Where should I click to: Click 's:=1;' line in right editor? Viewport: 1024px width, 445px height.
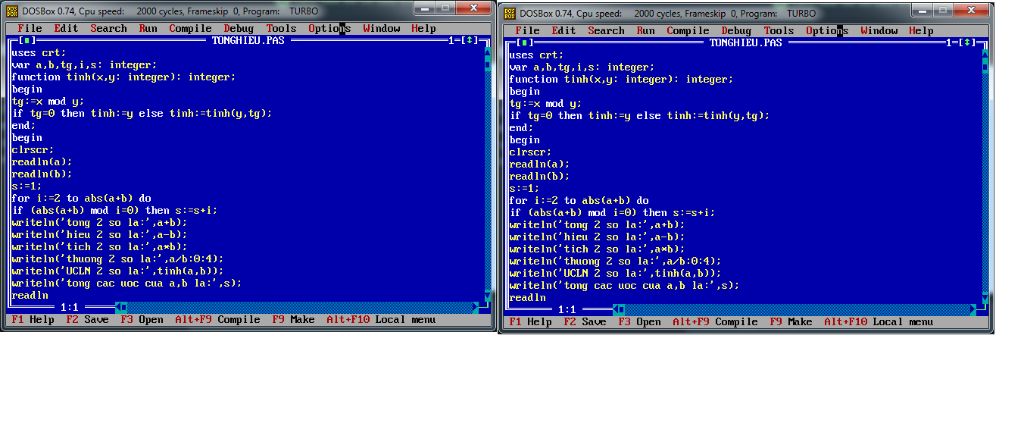(524, 188)
